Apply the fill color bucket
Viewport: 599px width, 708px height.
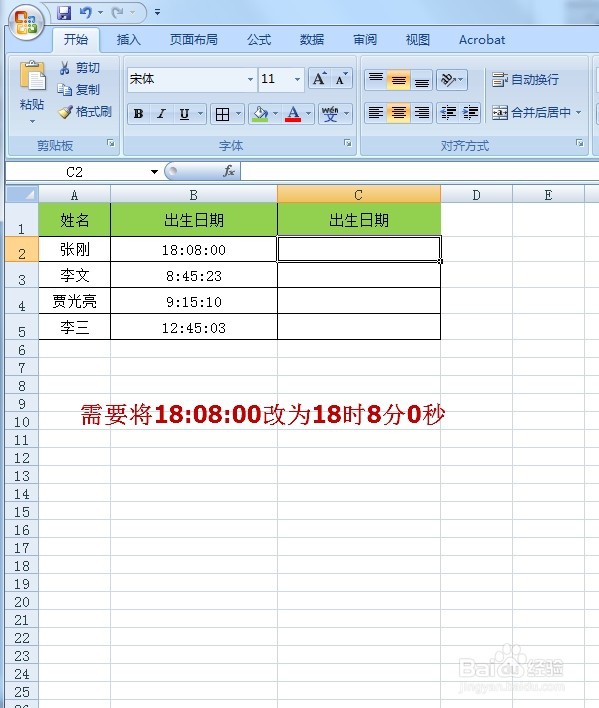[260, 114]
